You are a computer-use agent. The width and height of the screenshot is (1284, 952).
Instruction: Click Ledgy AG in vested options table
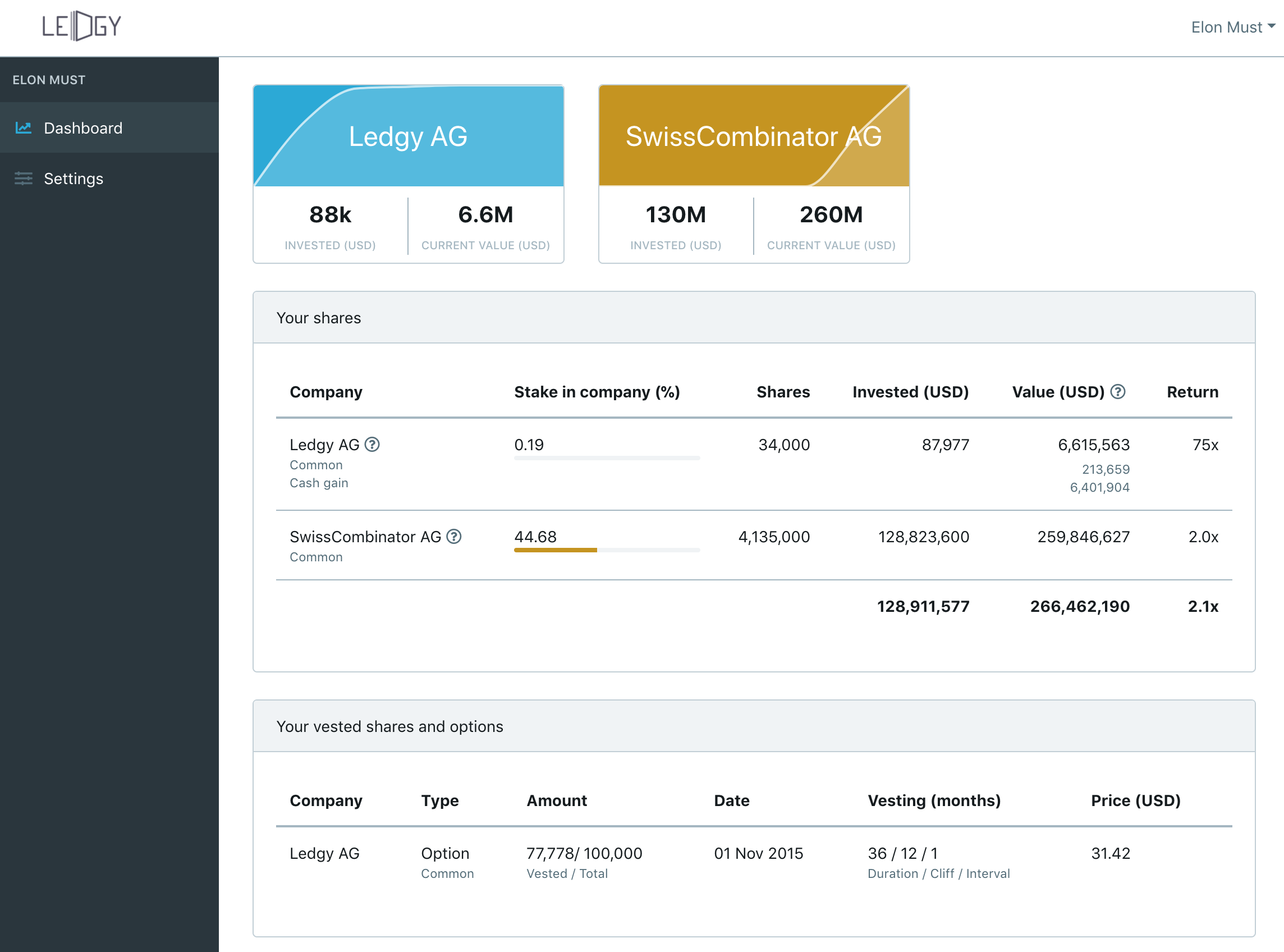point(324,853)
